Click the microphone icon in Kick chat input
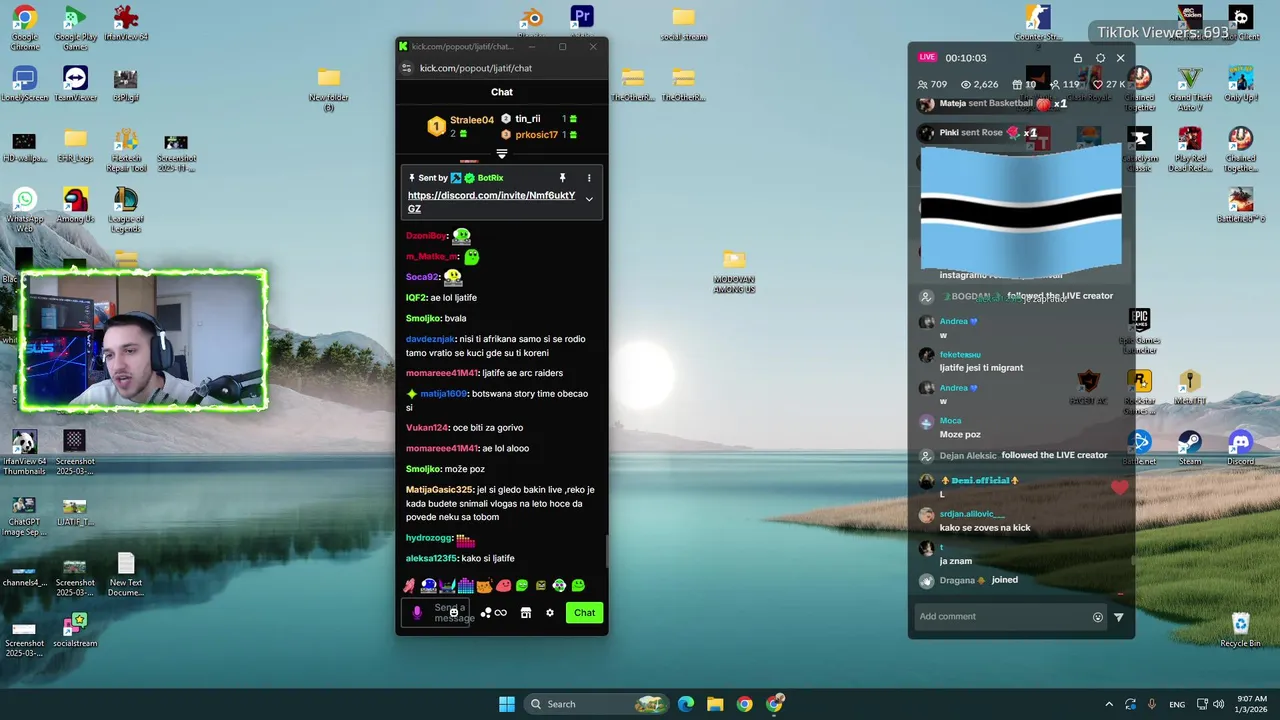The height and width of the screenshot is (720, 1280). (417, 613)
